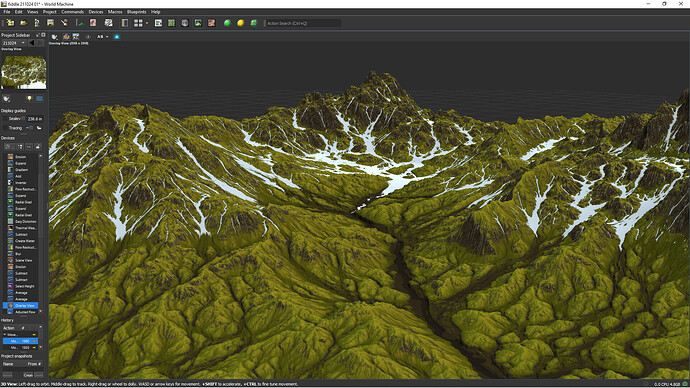Click the viewport camera options icon

55,37
